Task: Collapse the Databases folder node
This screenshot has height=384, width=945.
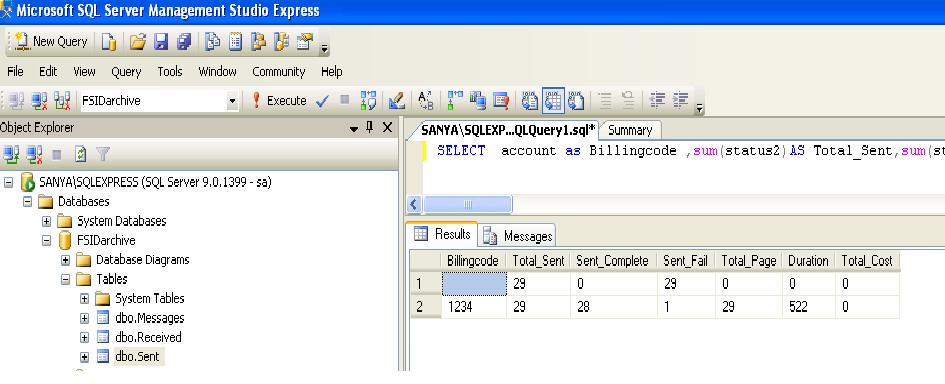Action: [x=27, y=201]
